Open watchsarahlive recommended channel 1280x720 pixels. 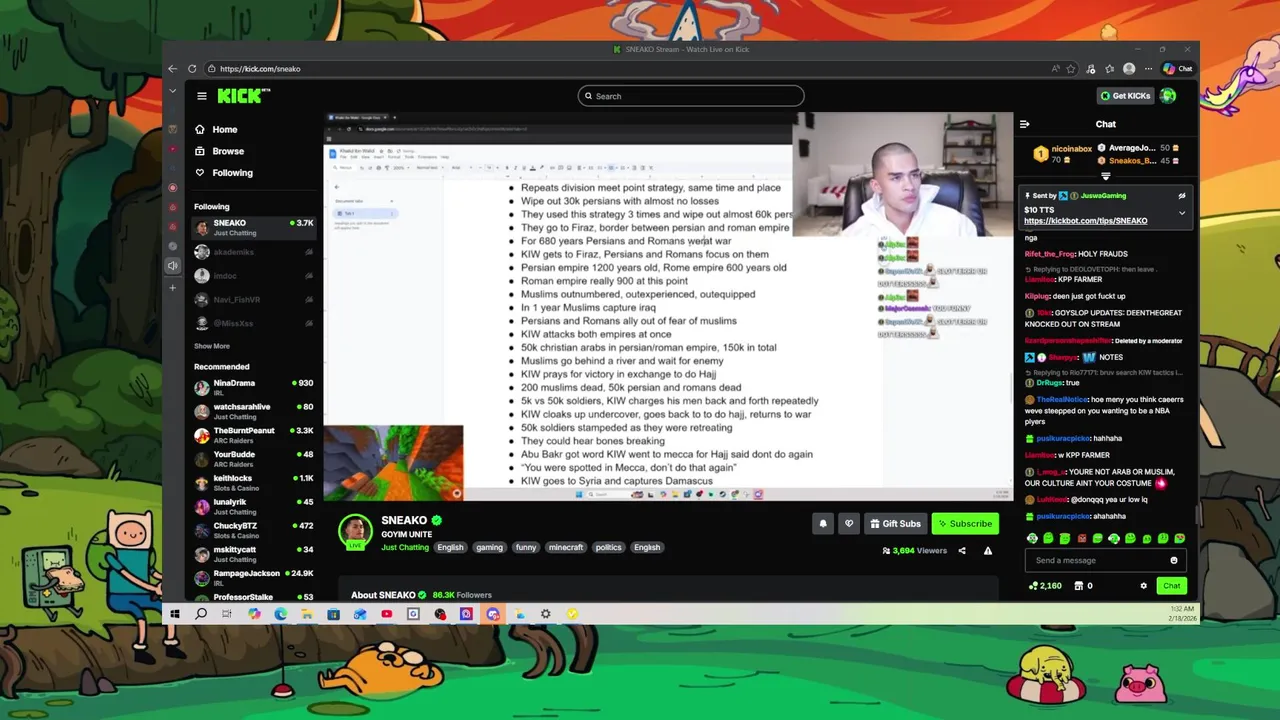254,411
